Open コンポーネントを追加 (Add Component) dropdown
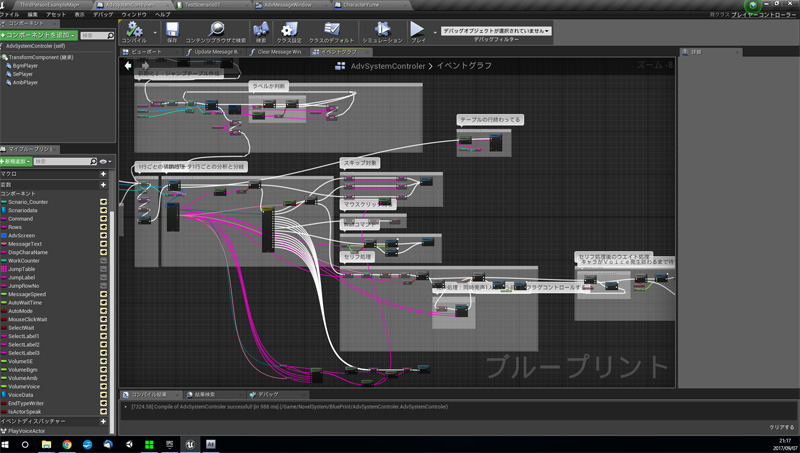 coord(39,35)
